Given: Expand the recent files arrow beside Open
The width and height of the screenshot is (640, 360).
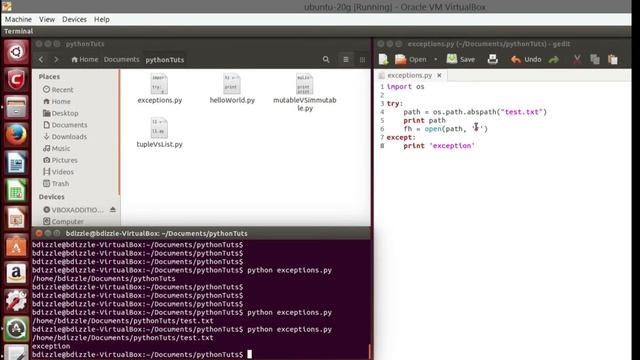Looking at the screenshot, I should pos(436,60).
